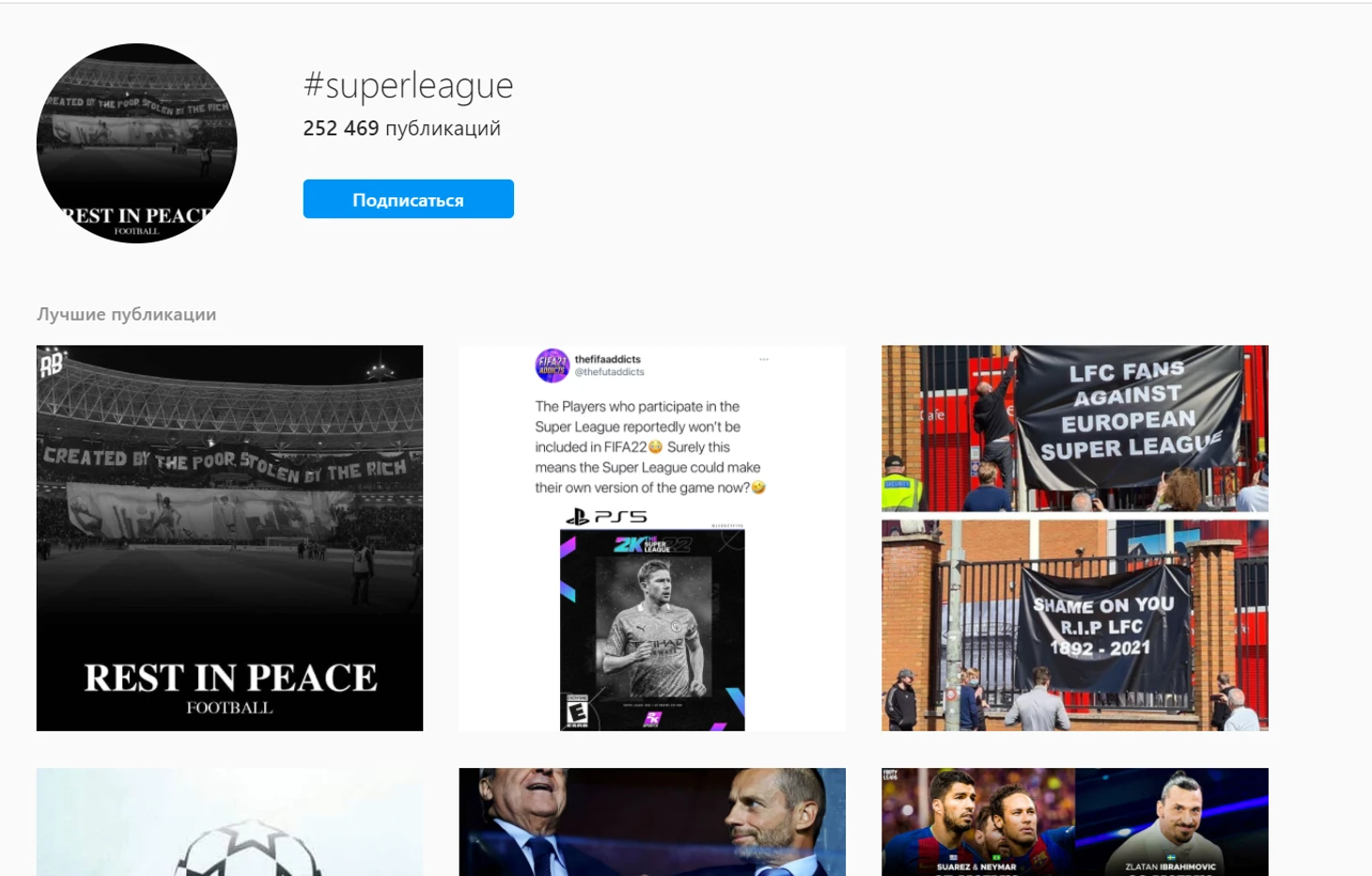
Task: Open the #superleague circular profile picture
Action: (x=137, y=144)
